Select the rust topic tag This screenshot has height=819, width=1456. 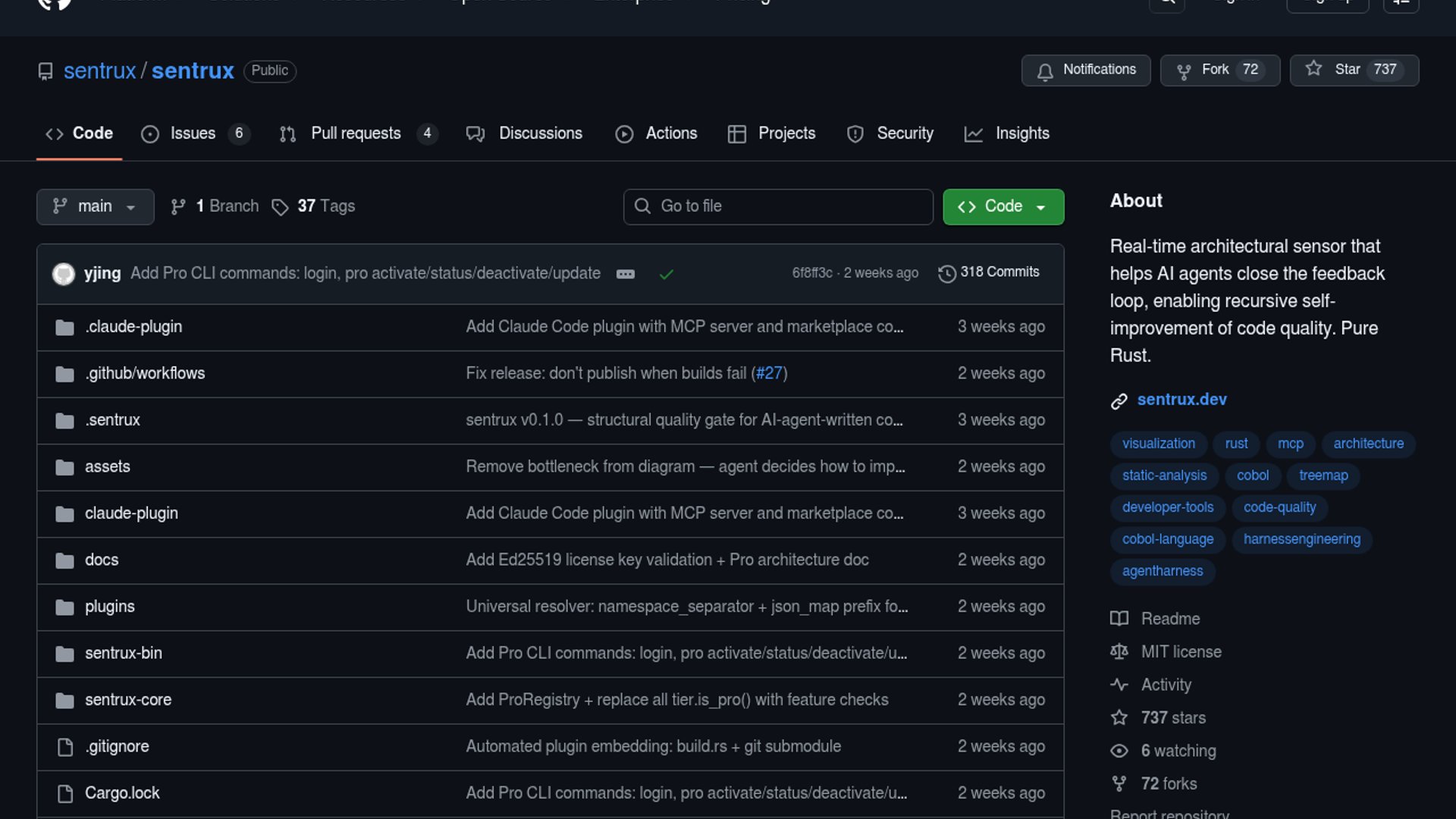click(1235, 444)
